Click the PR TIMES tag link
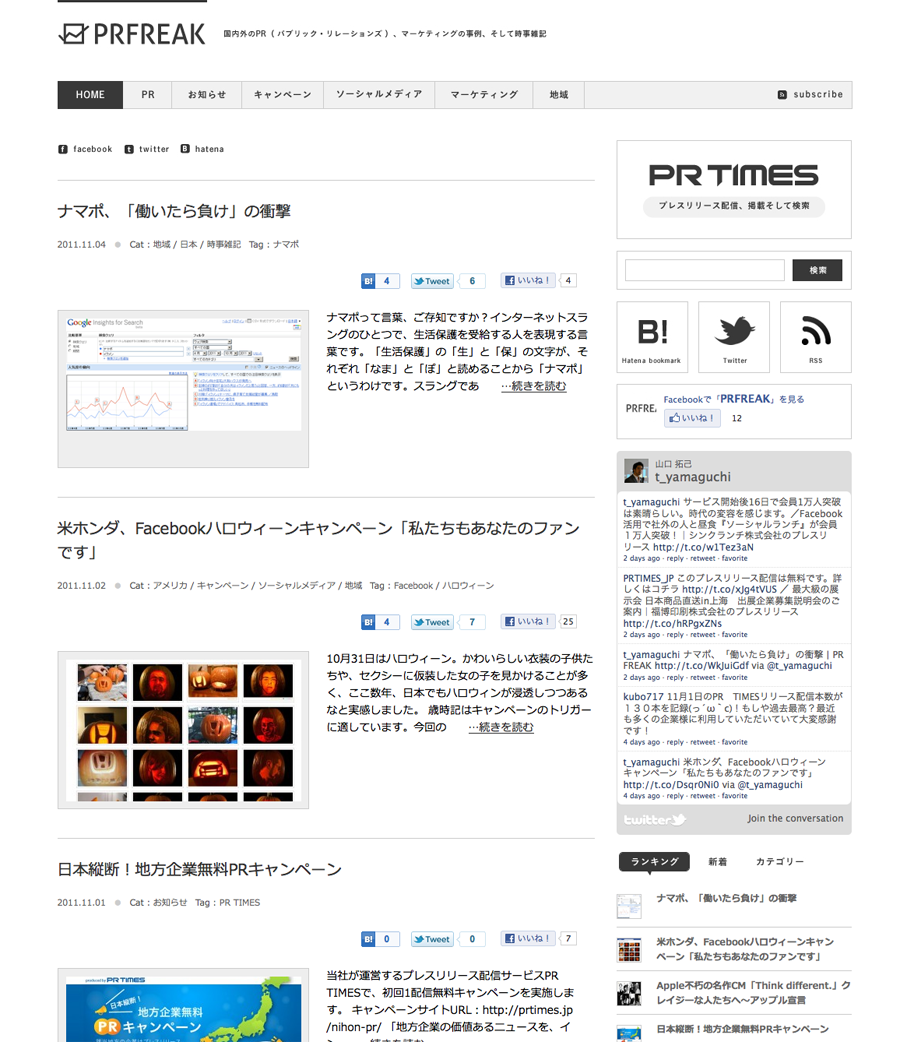The width and height of the screenshot is (900, 1042). click(x=239, y=902)
